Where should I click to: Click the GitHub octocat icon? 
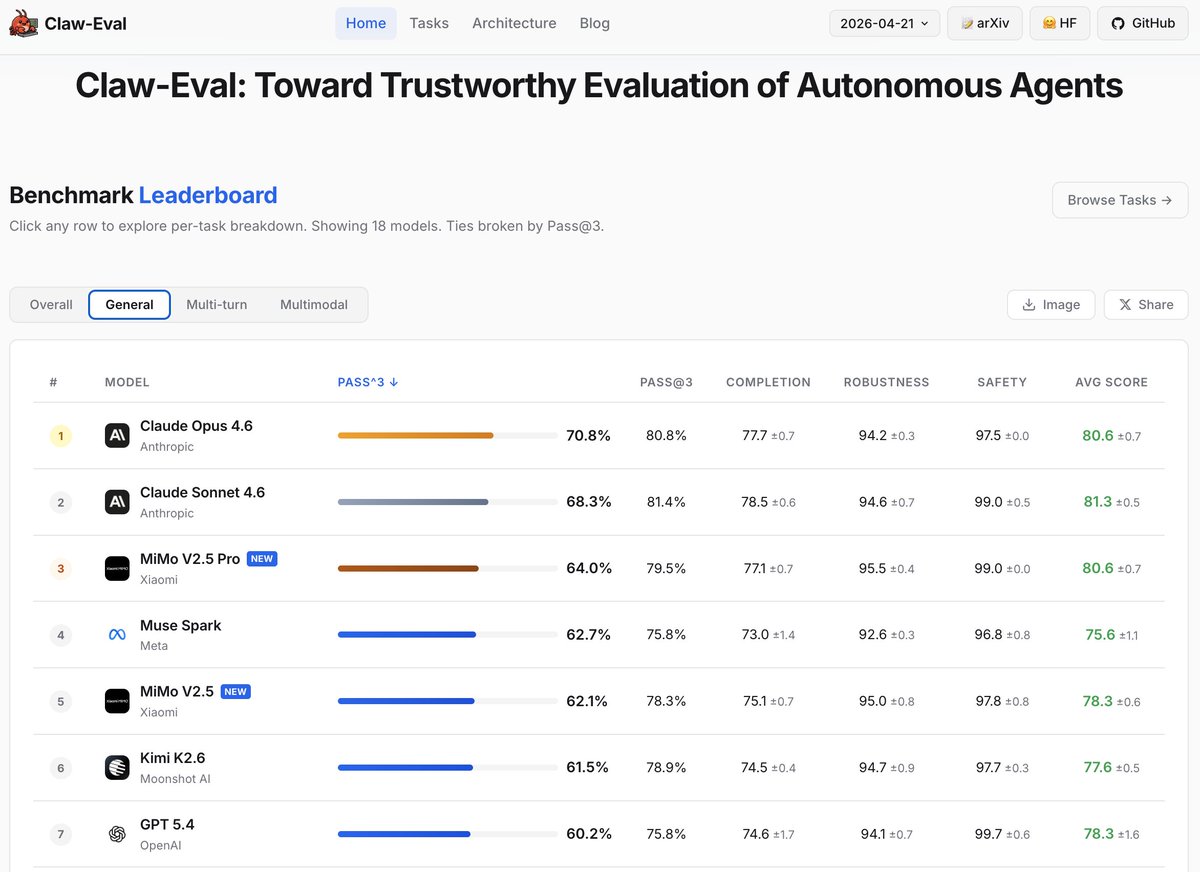click(1118, 23)
